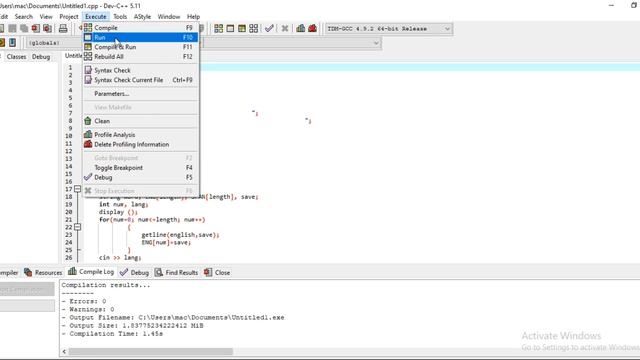Open the Search menu
640x360 pixels.
(x=24, y=16)
